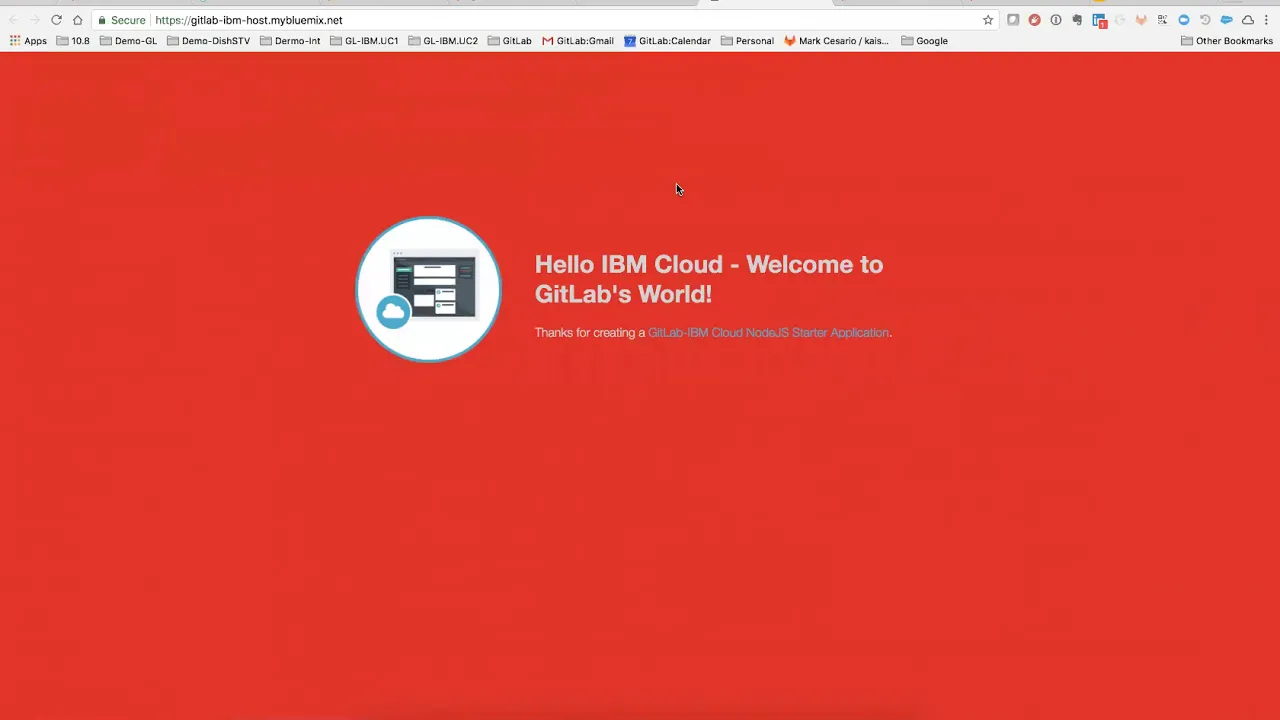Expand the Demo-DishSTV bookmarks folder
The image size is (1280, 720).
(208, 41)
